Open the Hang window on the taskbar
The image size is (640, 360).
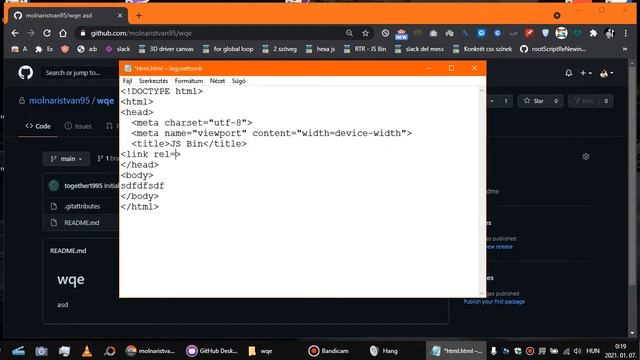coord(383,351)
